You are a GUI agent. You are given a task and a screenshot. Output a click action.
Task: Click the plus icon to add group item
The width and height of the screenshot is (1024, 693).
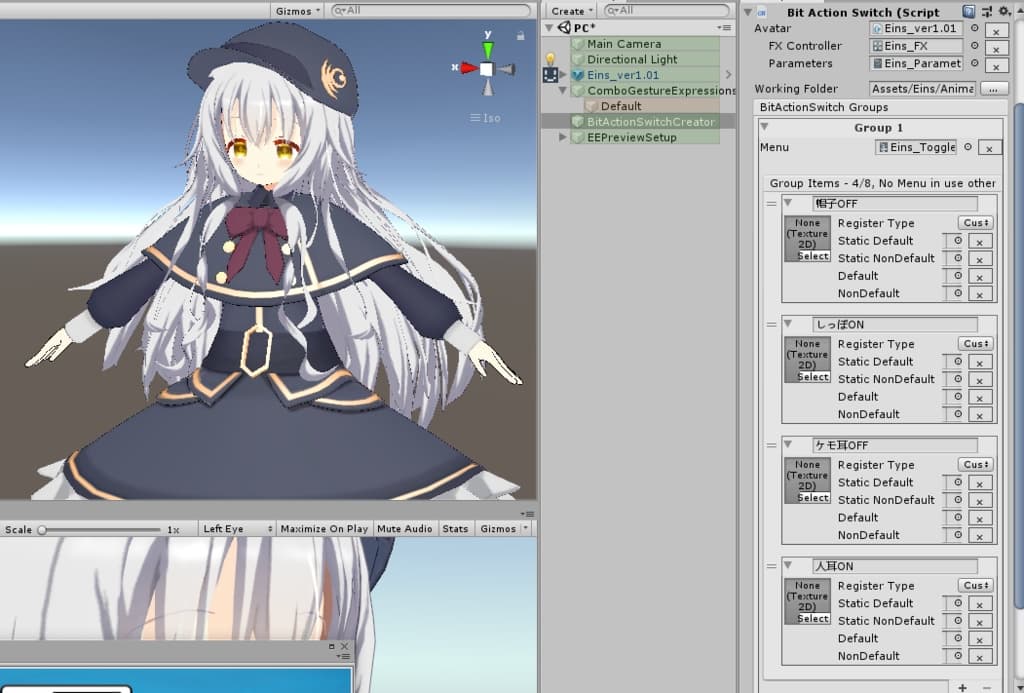coord(962,687)
